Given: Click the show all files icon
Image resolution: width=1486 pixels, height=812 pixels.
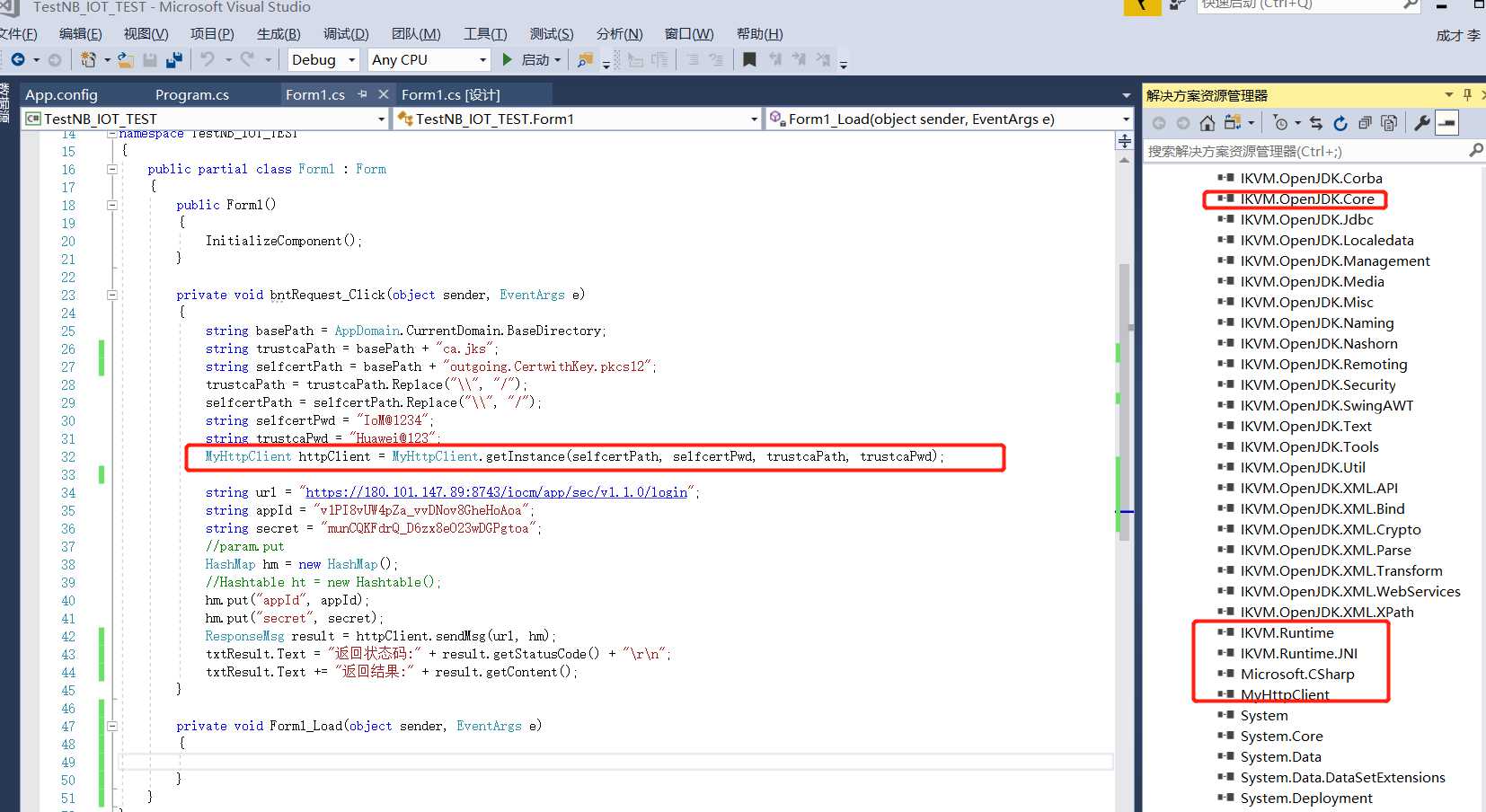Looking at the screenshot, I should coord(1389,123).
